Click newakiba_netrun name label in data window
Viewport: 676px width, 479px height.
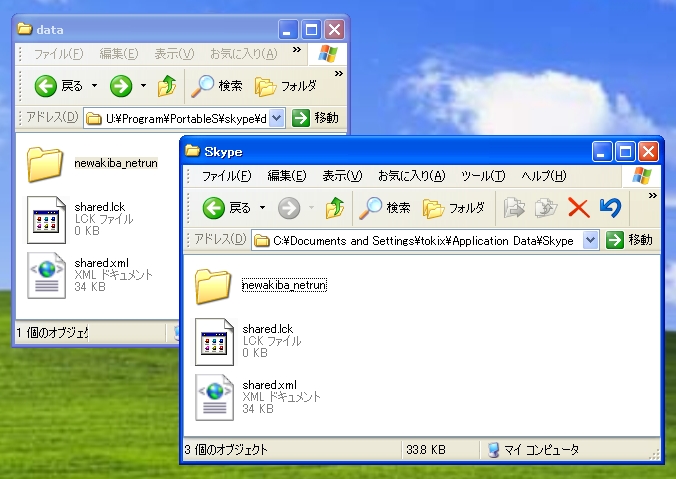tap(116, 163)
